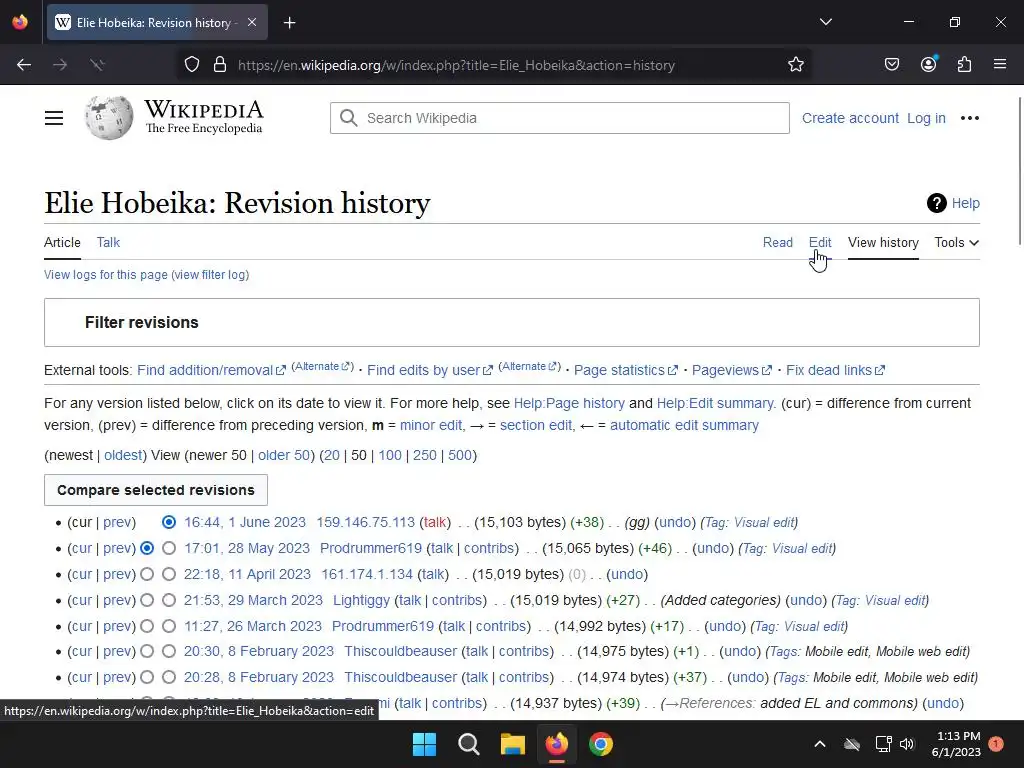The height and width of the screenshot is (768, 1024).
Task: Open Prodrummer619 user page on 28 May row
Action: pos(371,548)
